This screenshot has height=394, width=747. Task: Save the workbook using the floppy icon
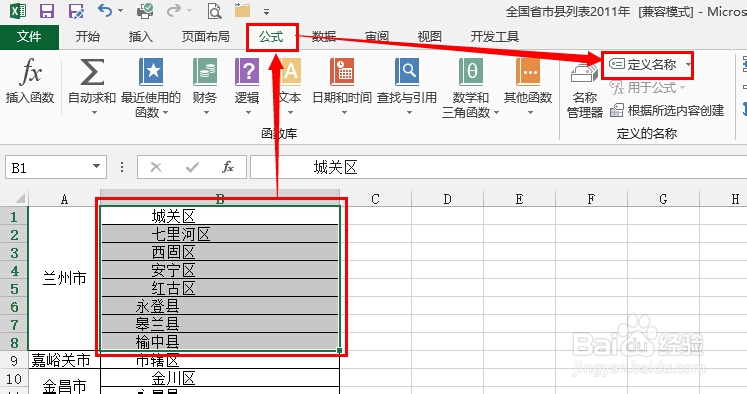tap(47, 10)
